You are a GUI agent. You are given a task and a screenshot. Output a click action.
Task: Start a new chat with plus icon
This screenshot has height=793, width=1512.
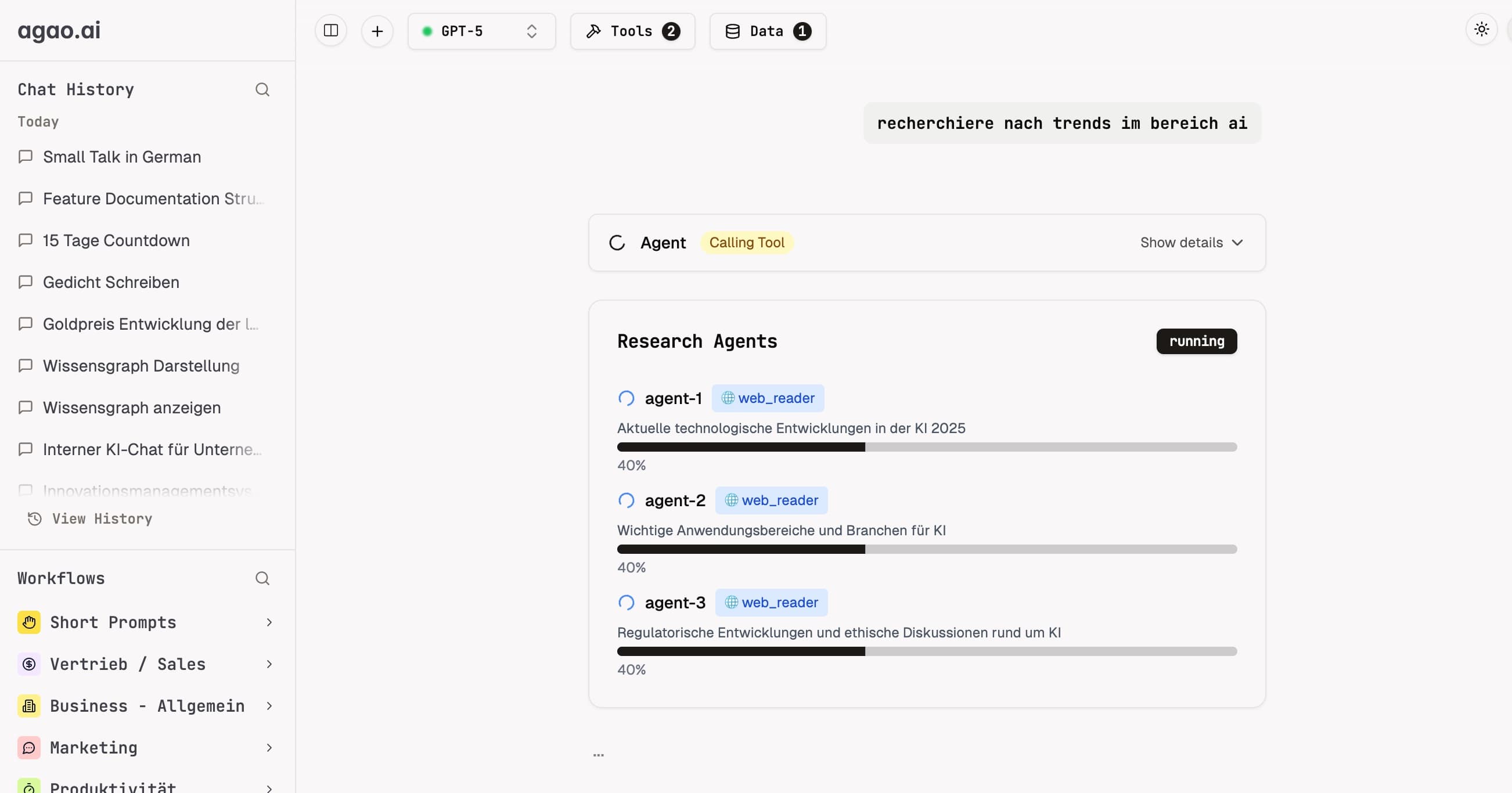[x=377, y=31]
